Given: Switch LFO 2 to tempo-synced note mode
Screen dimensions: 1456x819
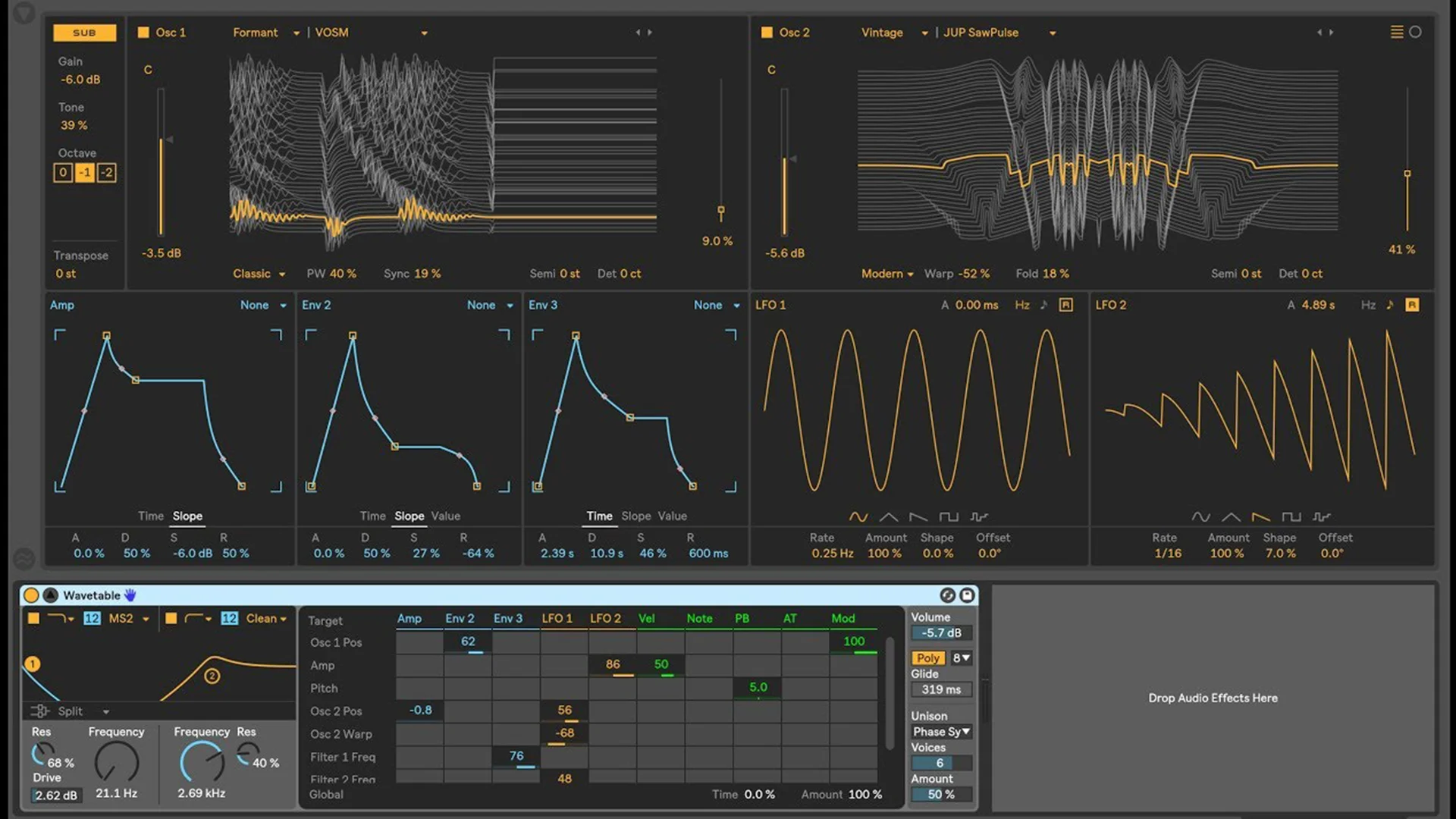Looking at the screenshot, I should pos(1389,305).
